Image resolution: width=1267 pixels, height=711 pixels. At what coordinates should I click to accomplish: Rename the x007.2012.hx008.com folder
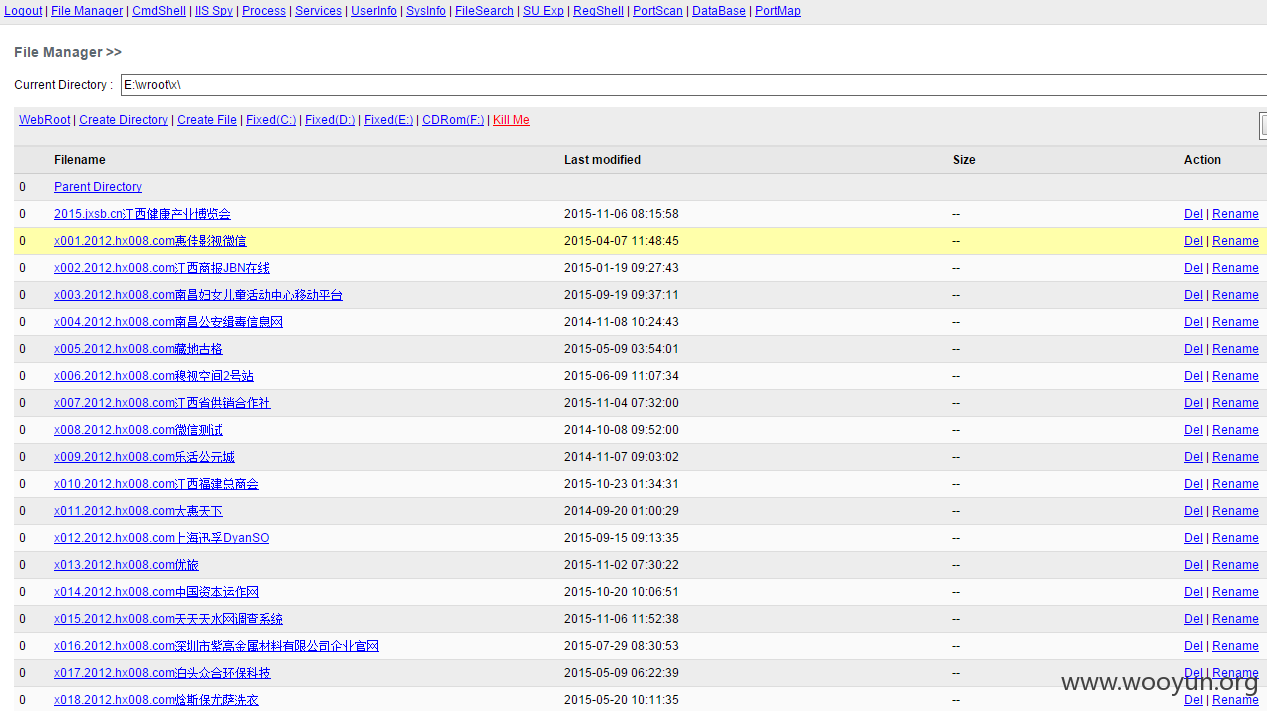[1235, 403]
